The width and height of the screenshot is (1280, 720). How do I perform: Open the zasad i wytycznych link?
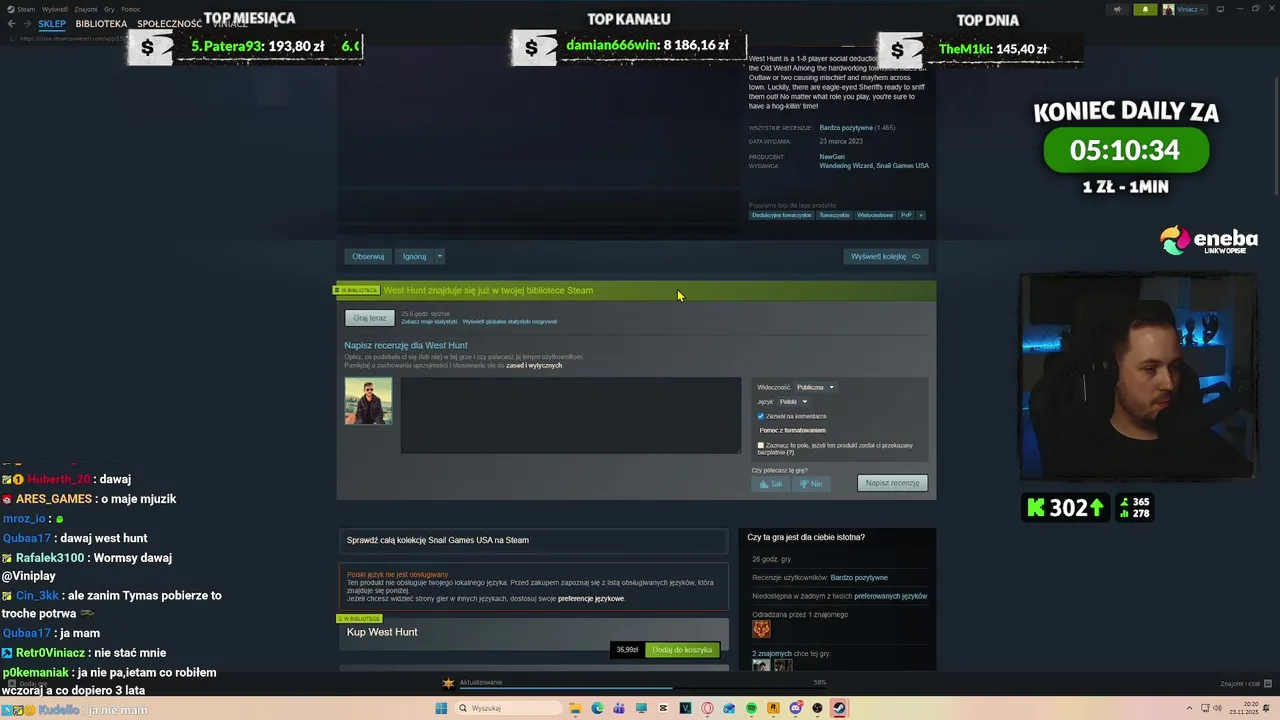[x=534, y=365]
